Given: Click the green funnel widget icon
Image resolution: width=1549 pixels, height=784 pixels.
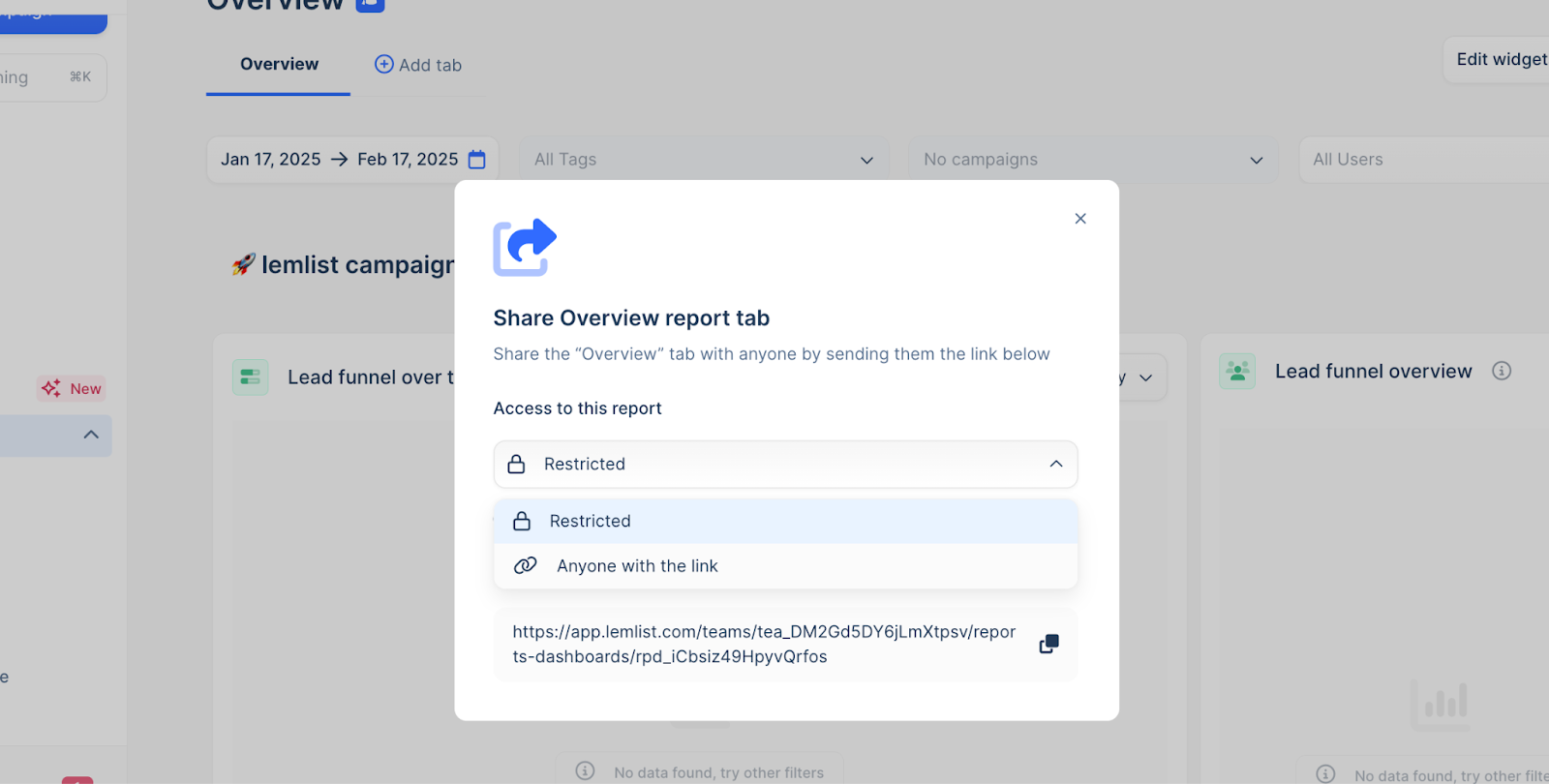Looking at the screenshot, I should click(251, 377).
